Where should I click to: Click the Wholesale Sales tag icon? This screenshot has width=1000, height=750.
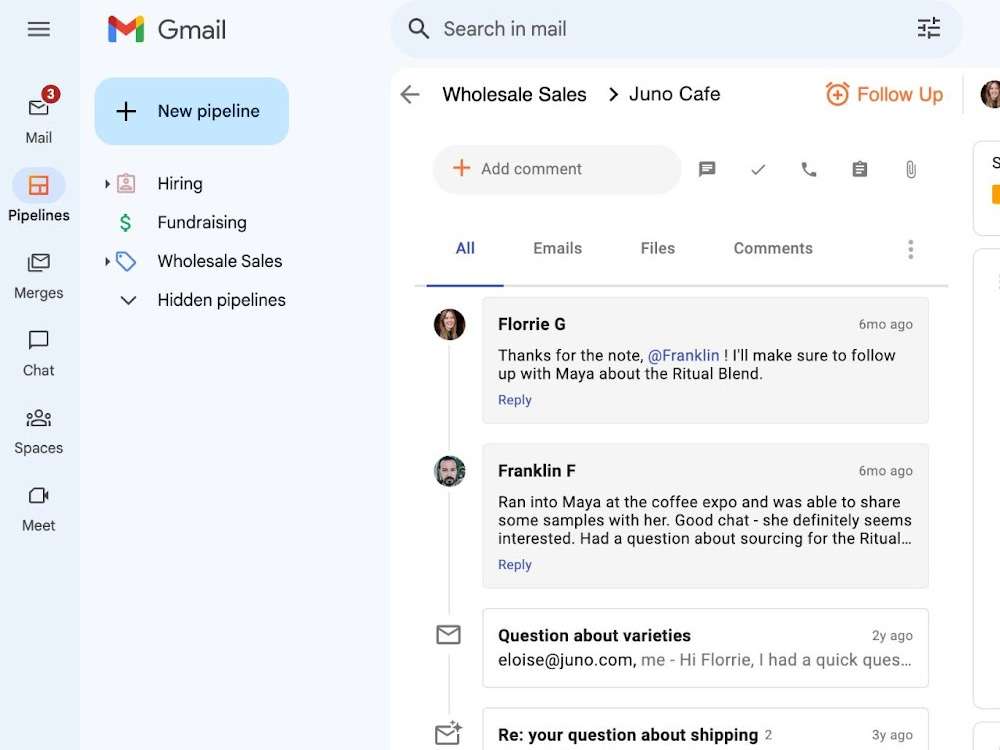(x=126, y=261)
